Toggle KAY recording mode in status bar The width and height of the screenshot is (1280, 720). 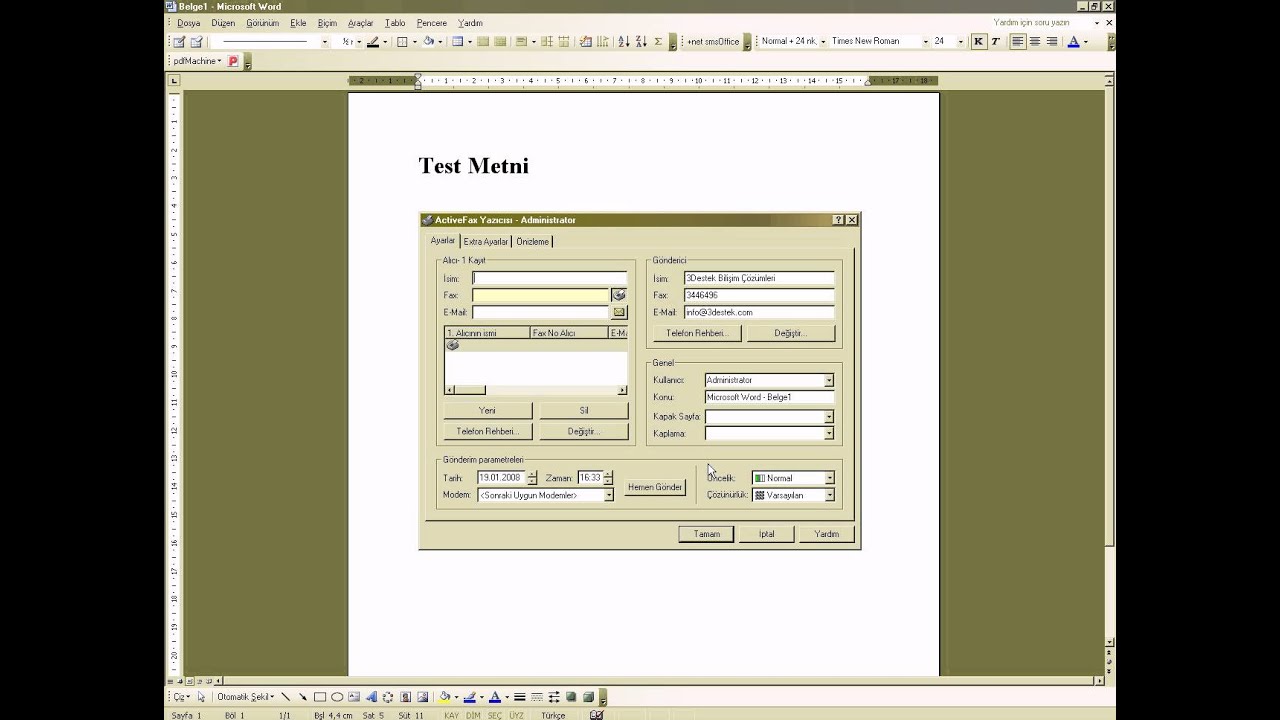451,715
